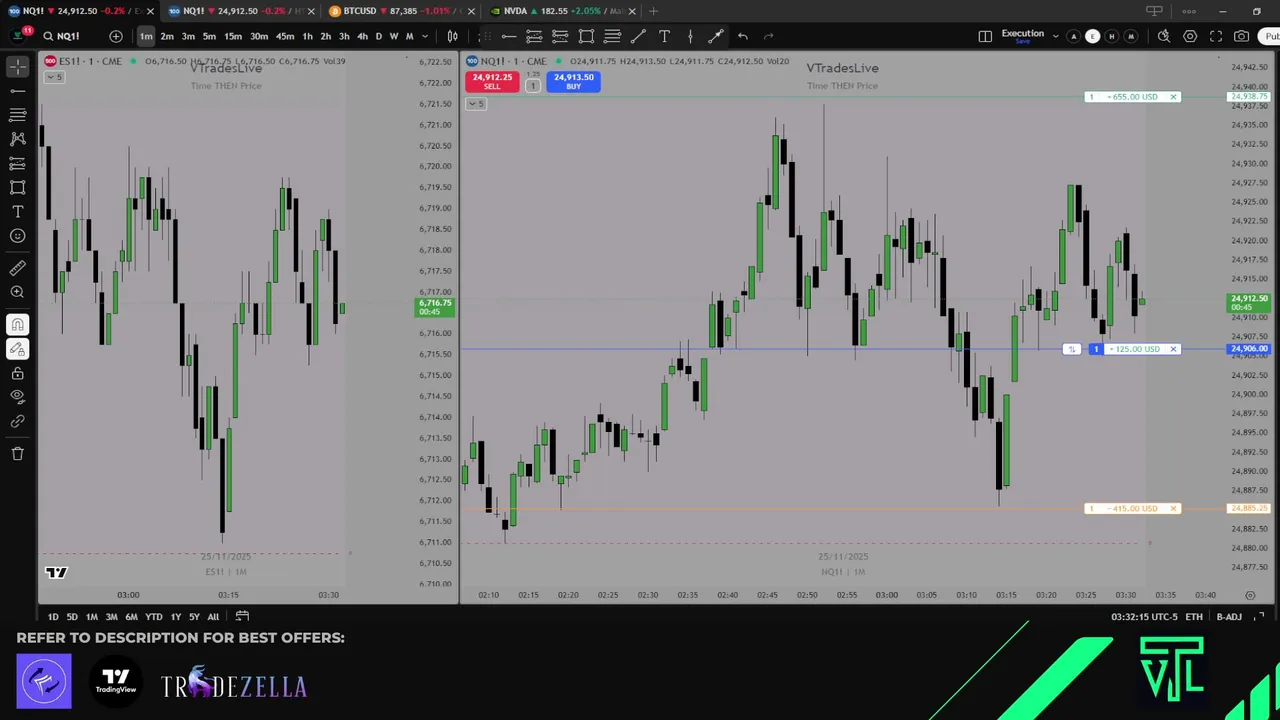Screen dimensions: 1280x720
Task: Select the trend line tool in left sidebar
Action: click(18, 91)
